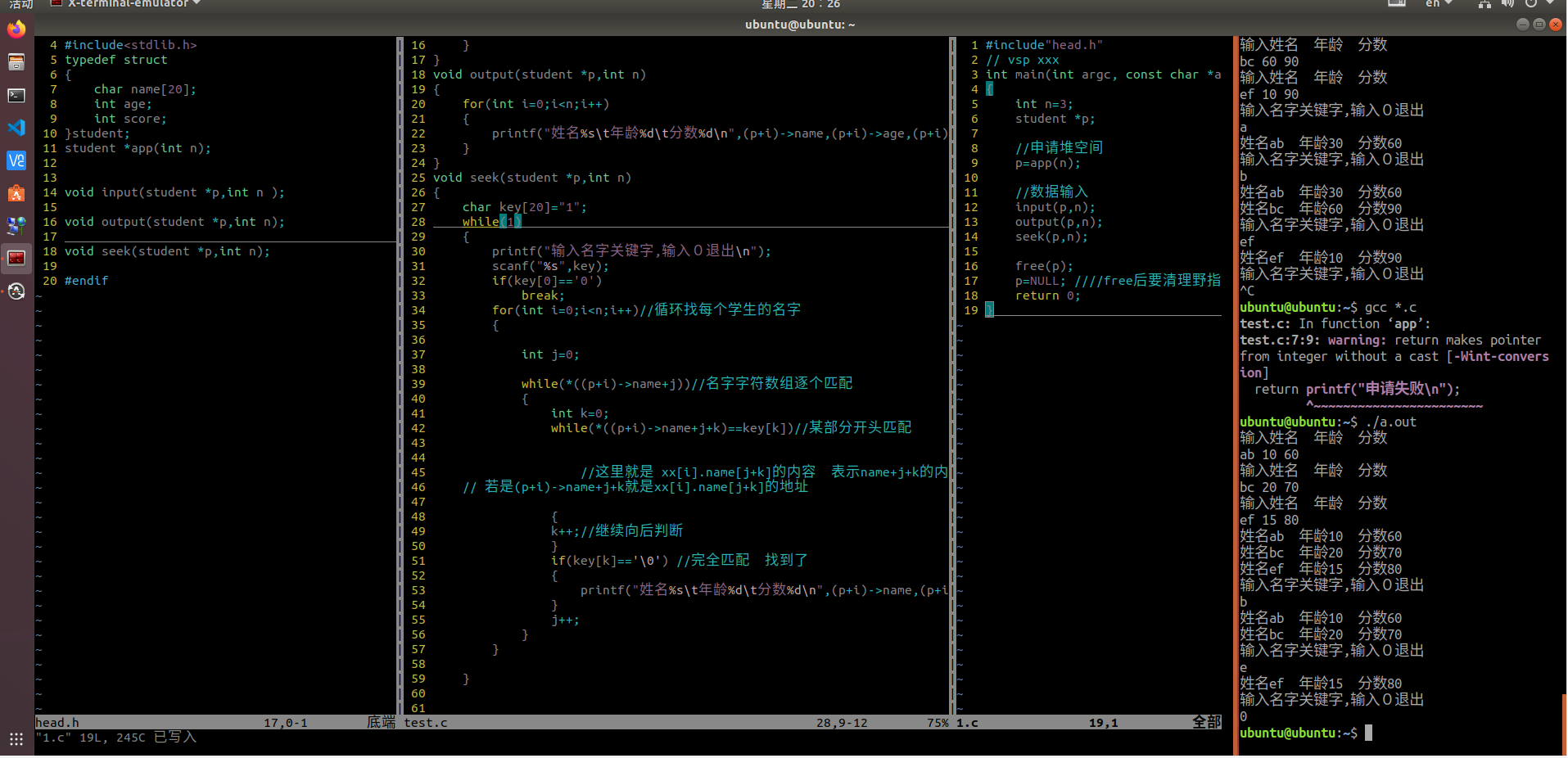
Task: Open the volume icon in top bar
Action: [x=1507, y=3]
